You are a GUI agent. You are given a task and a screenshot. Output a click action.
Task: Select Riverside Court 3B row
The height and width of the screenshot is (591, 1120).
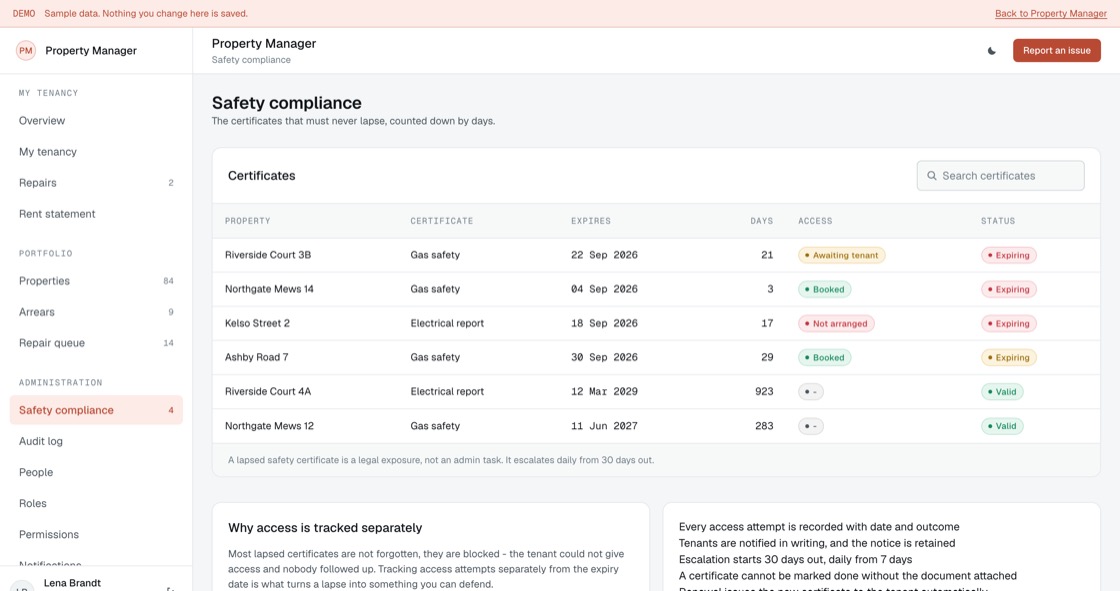[x=656, y=255]
